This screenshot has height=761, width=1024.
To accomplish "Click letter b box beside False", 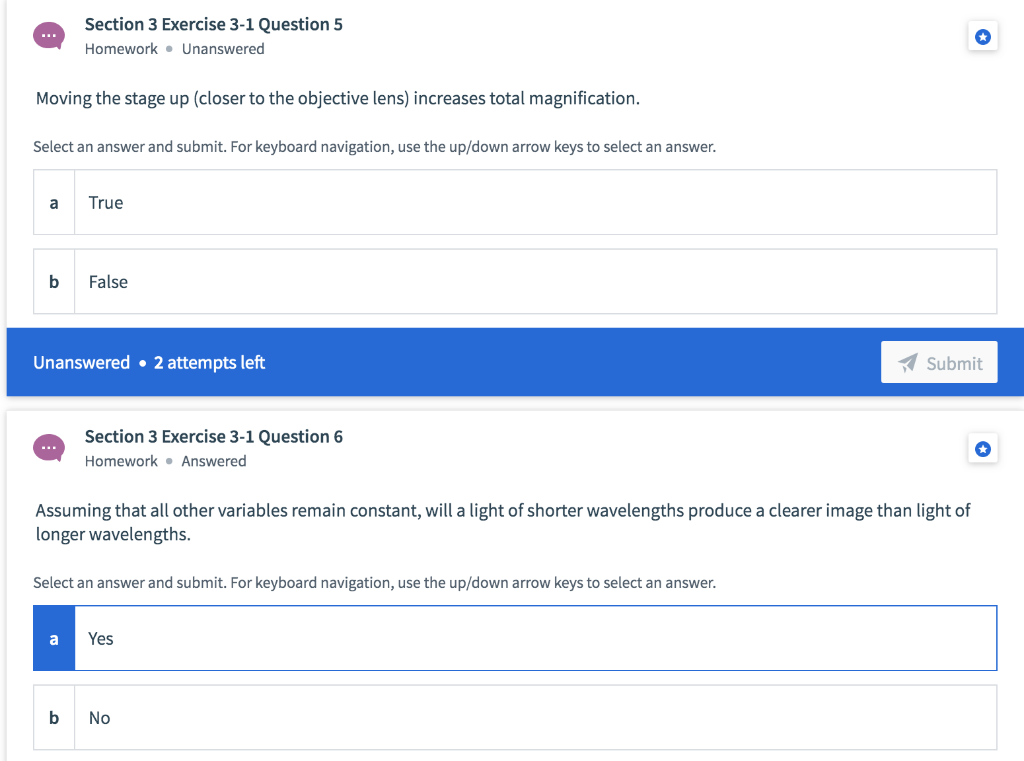I will coord(54,282).
